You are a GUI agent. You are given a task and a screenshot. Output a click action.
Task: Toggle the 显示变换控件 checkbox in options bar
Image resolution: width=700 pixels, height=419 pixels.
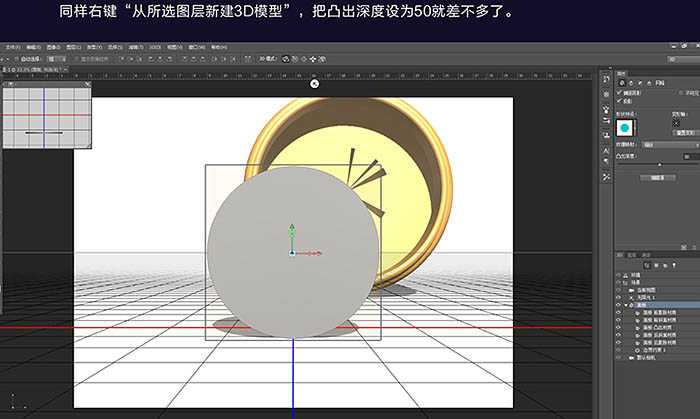coord(76,59)
